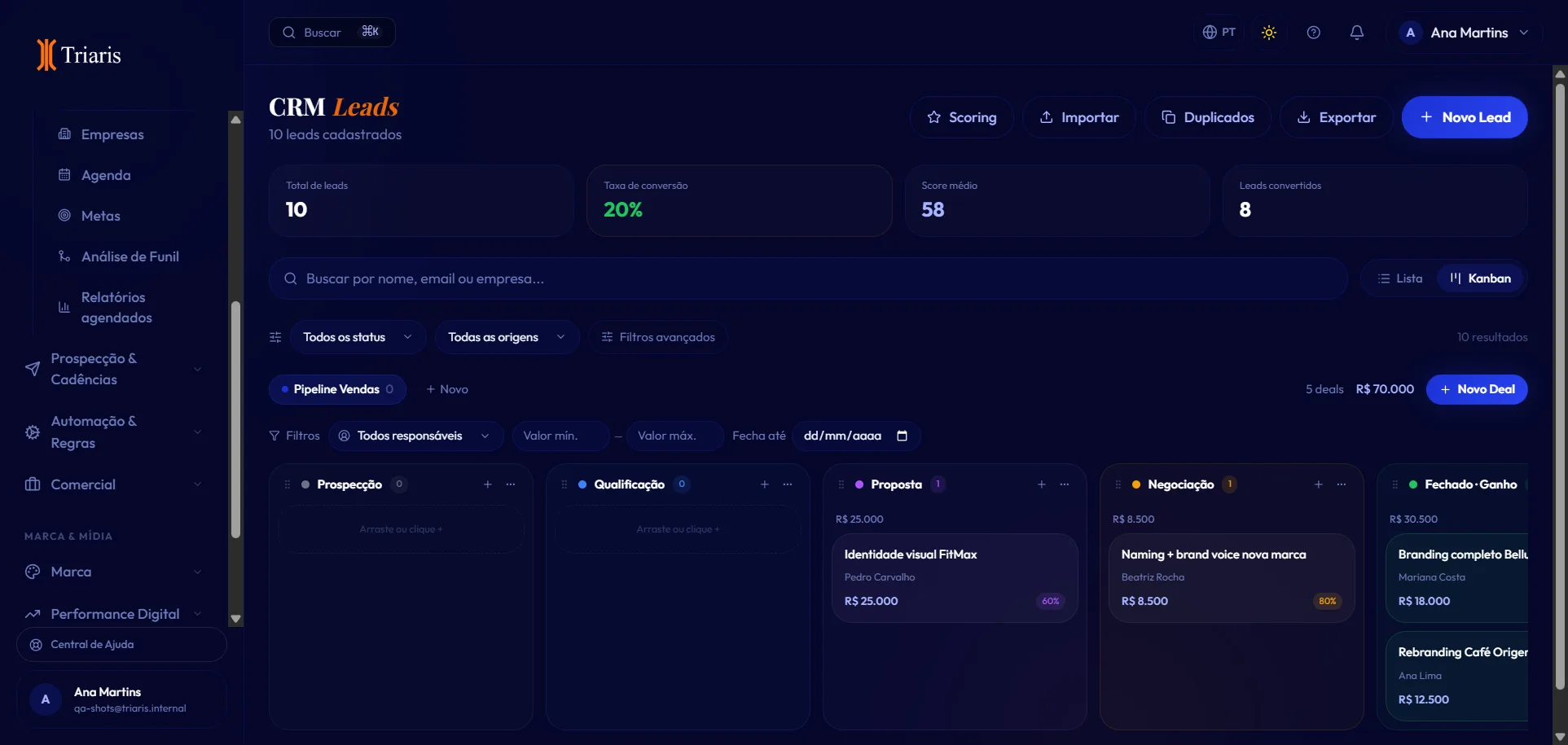1568x745 pixels.
Task: Click the Valor máx. field
Action: (x=674, y=436)
